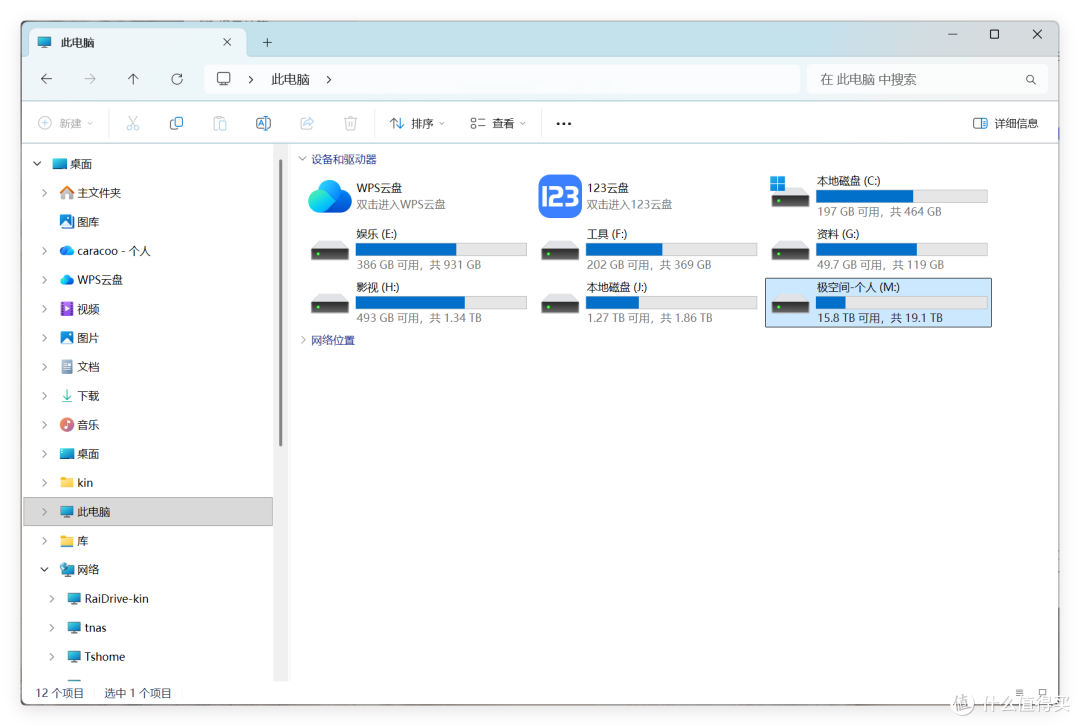1080x726 pixels.
Task: Expand the 此电脑 tree node
Action: pyautogui.click(x=44, y=512)
